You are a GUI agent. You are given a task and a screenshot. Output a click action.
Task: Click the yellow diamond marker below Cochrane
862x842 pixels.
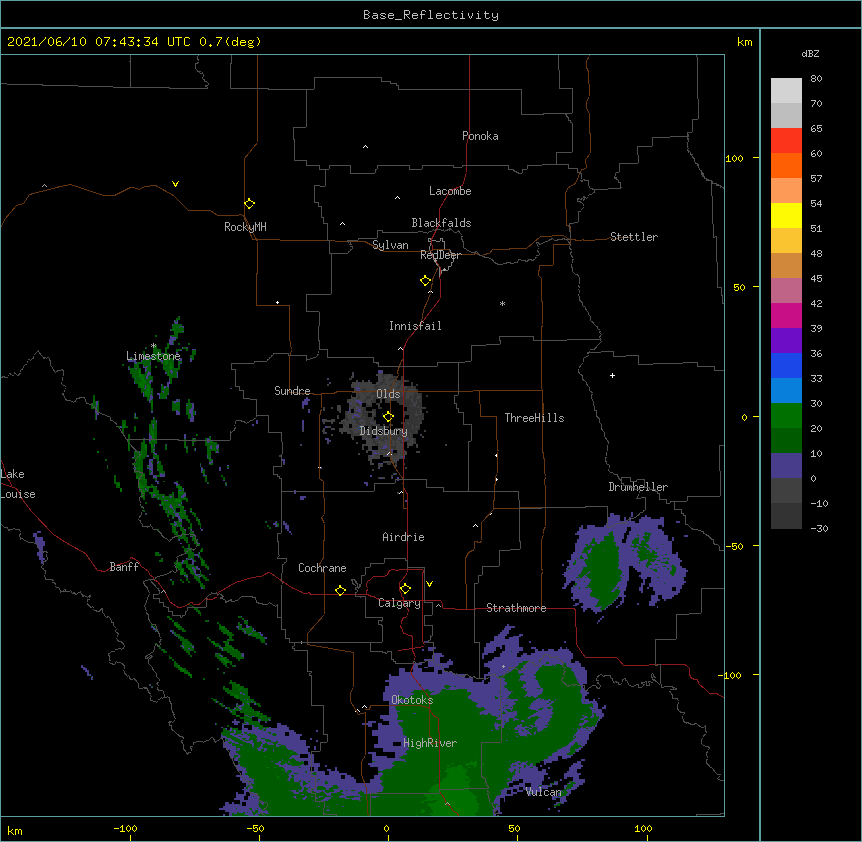(340, 590)
